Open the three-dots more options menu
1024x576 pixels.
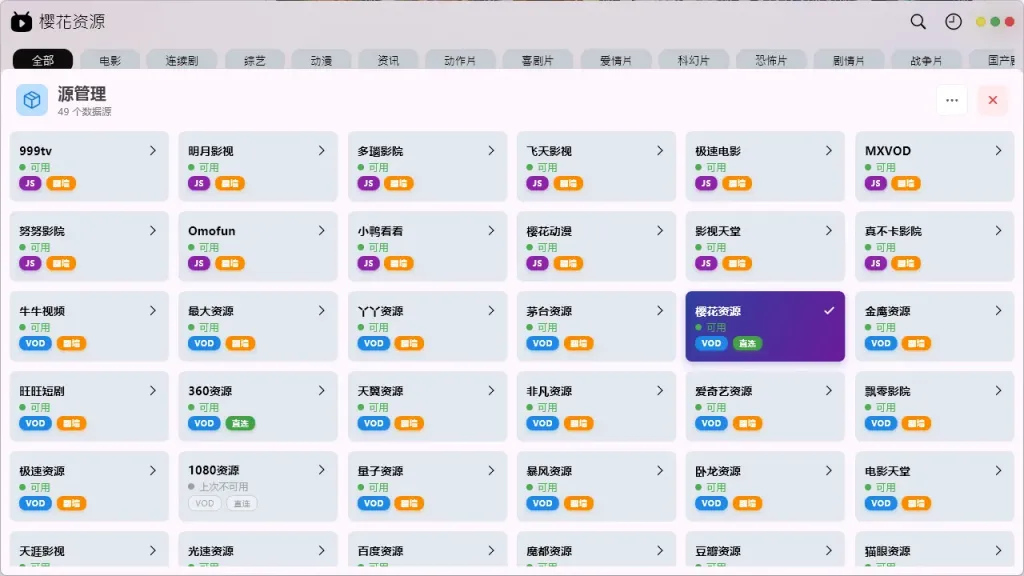[951, 100]
